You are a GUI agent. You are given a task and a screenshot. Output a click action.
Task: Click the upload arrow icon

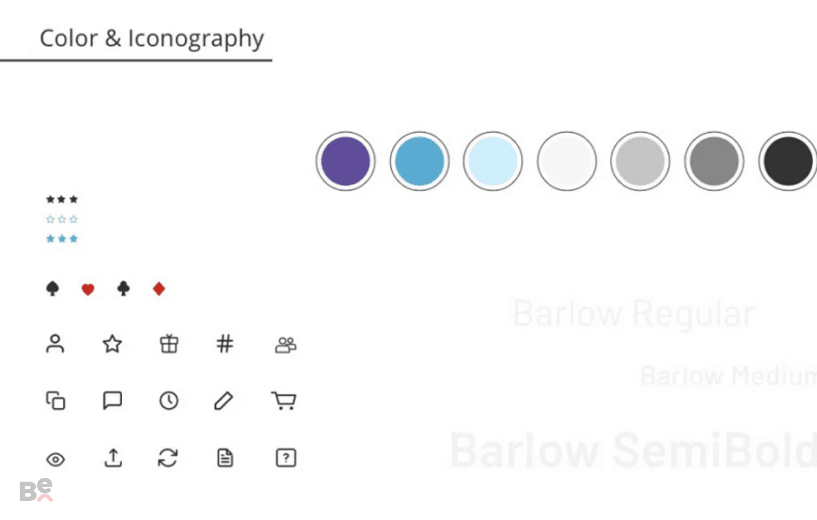pyautogui.click(x=113, y=458)
